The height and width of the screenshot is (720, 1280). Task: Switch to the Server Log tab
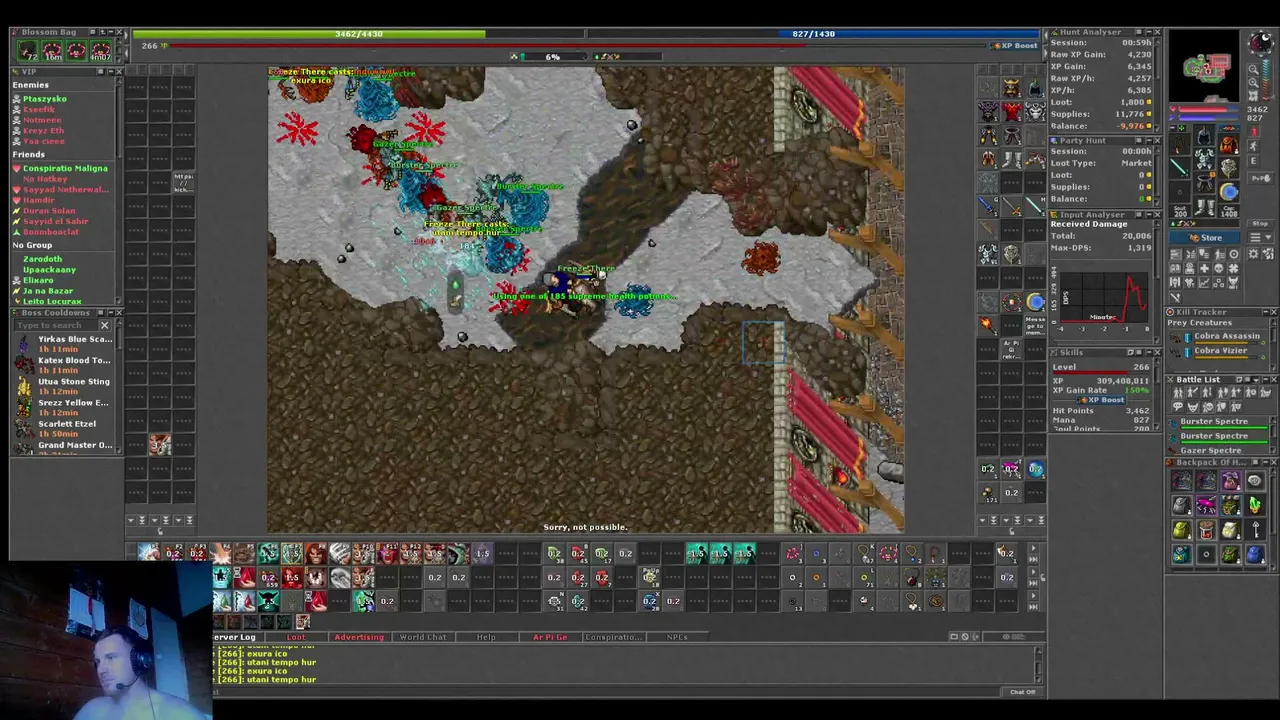tap(235, 637)
